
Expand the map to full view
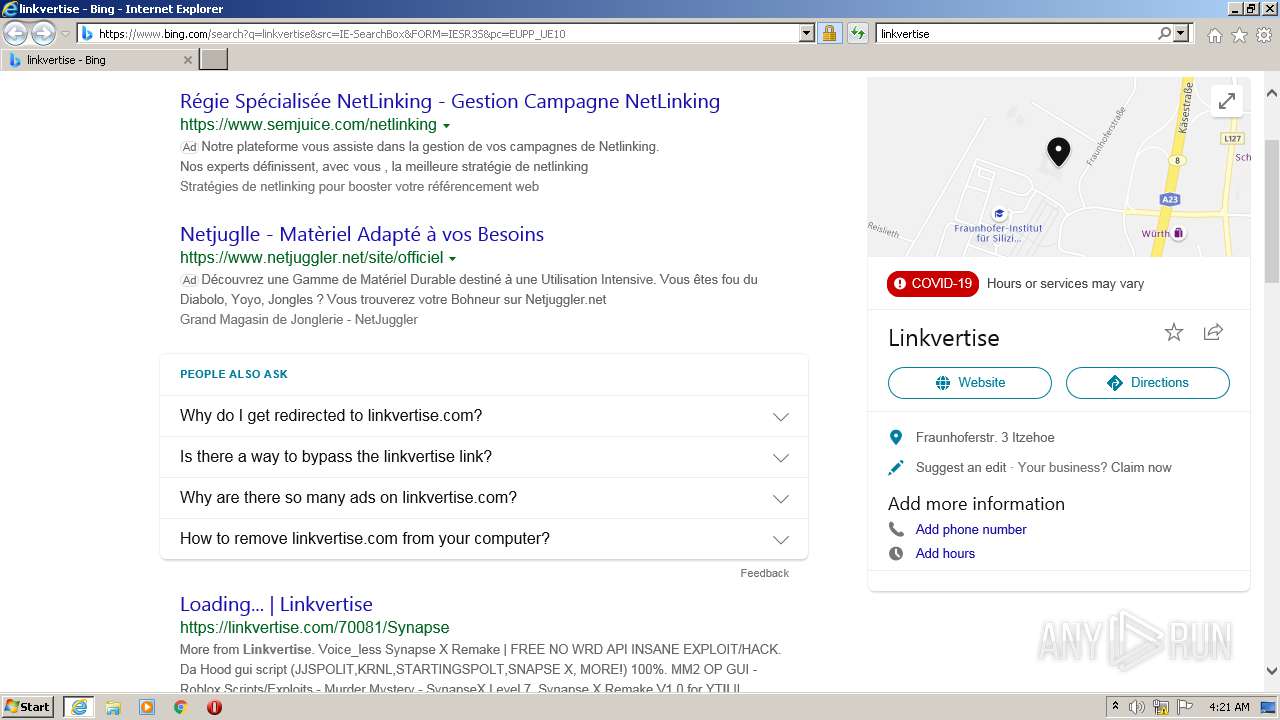point(1226,101)
